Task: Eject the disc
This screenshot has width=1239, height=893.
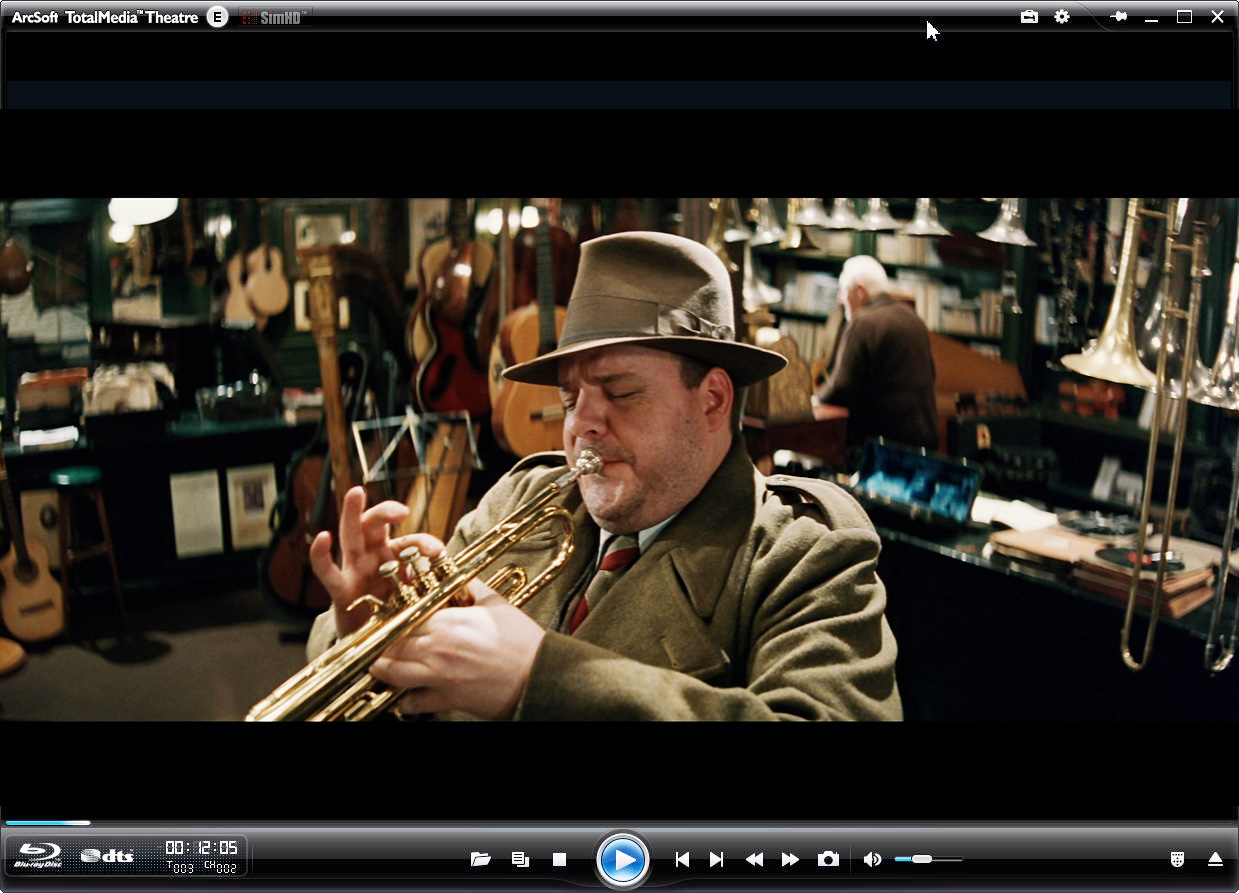Action: tap(1215, 859)
